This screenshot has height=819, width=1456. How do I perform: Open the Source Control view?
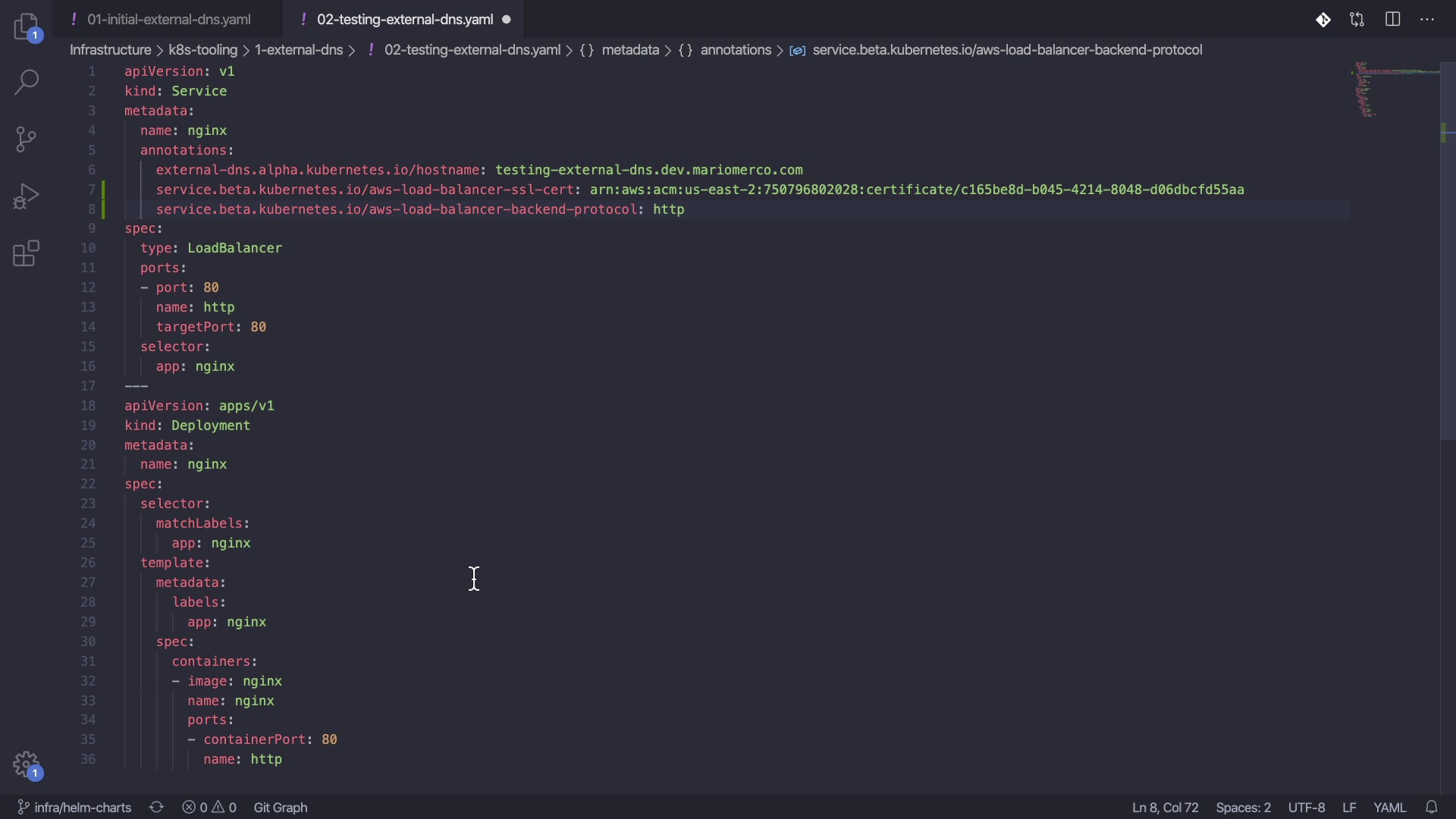pyautogui.click(x=27, y=140)
